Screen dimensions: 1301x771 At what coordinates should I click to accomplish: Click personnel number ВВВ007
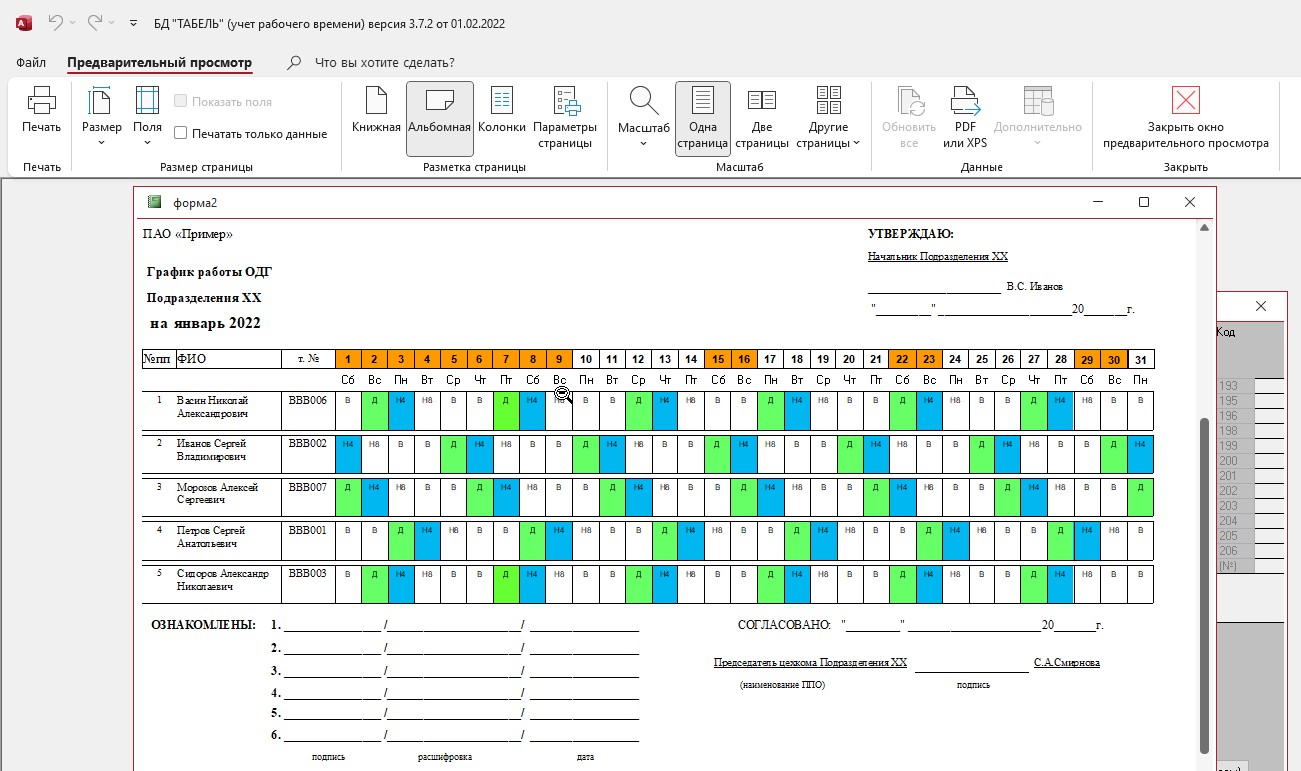tap(307, 487)
